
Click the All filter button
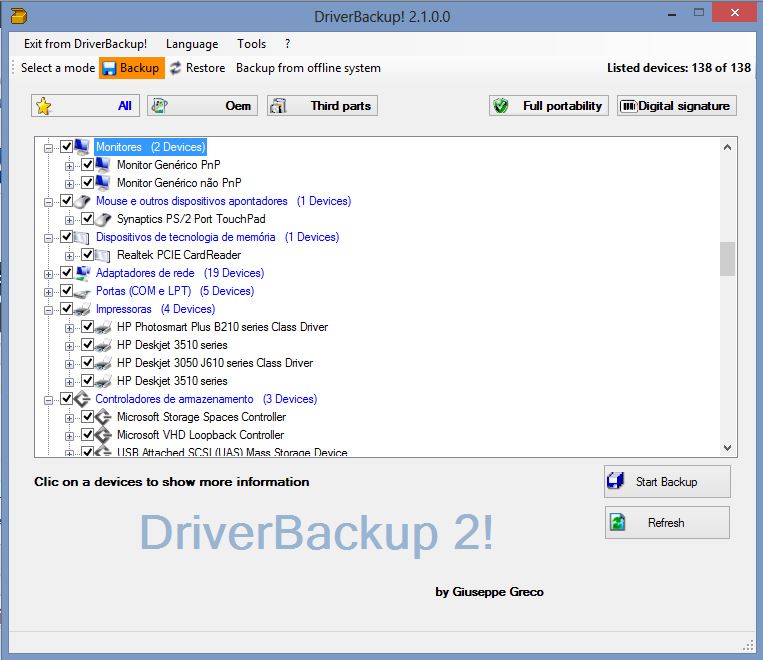coord(86,106)
